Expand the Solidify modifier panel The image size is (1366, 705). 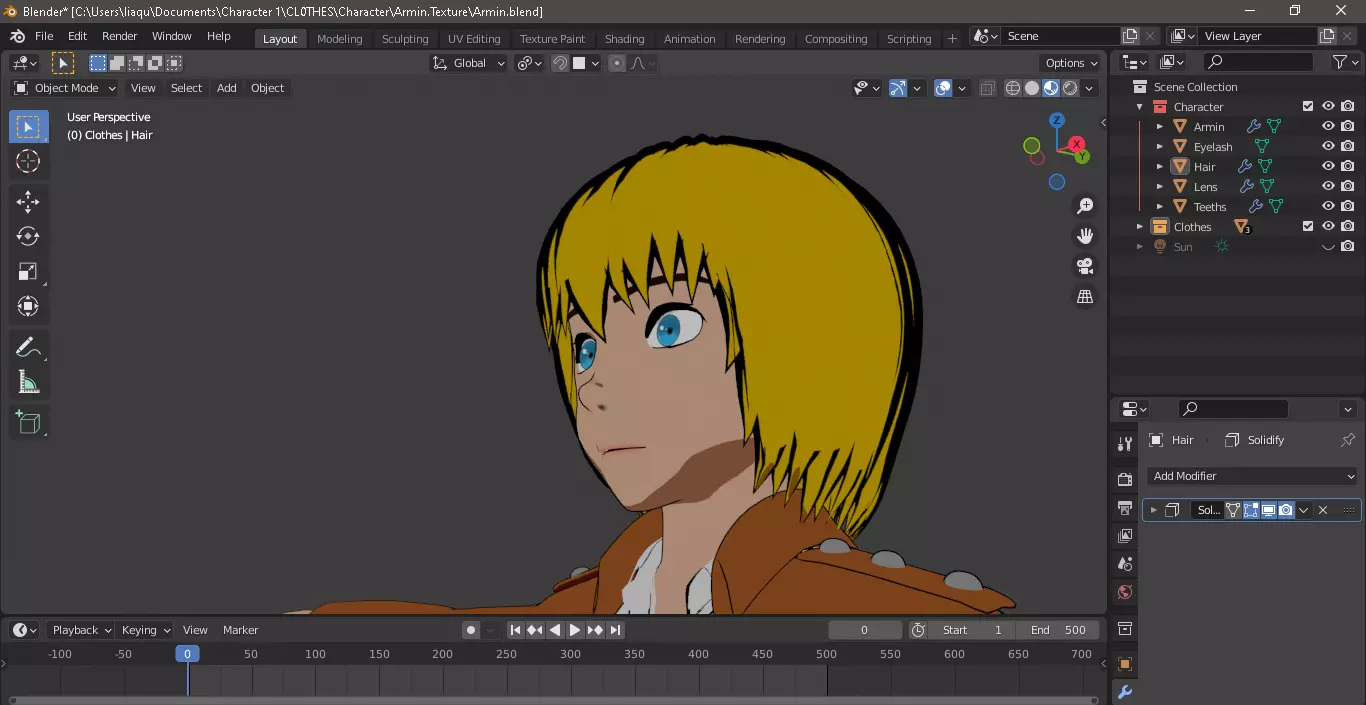click(x=1153, y=510)
